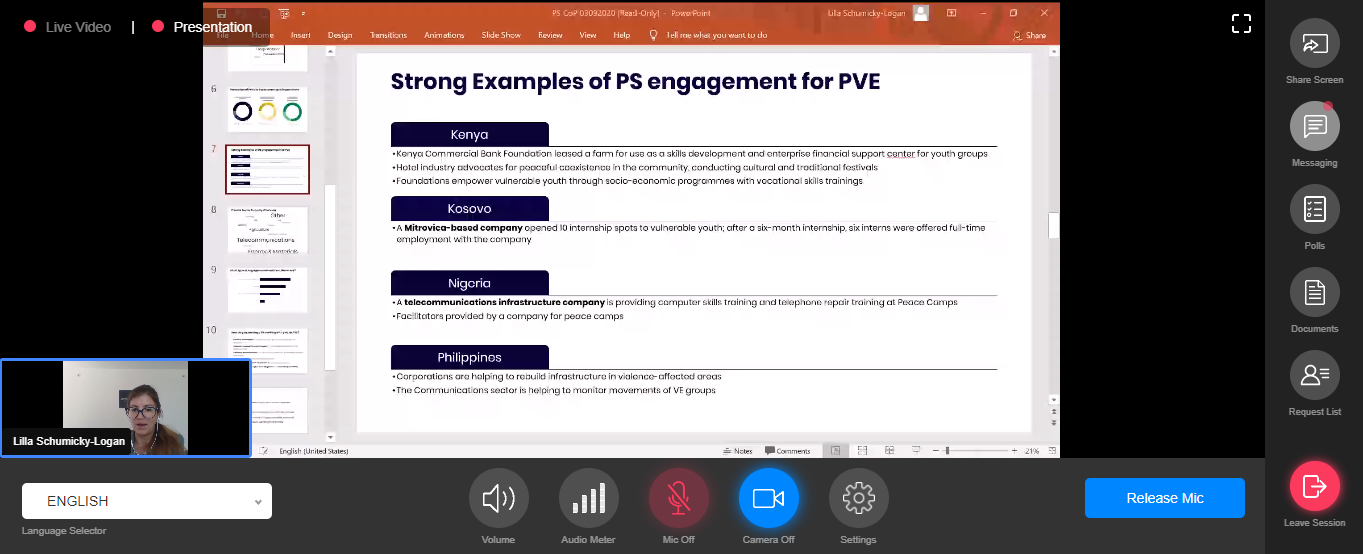This screenshot has height=554, width=1363.
Task: Open the Messaging panel
Action: tap(1314, 126)
